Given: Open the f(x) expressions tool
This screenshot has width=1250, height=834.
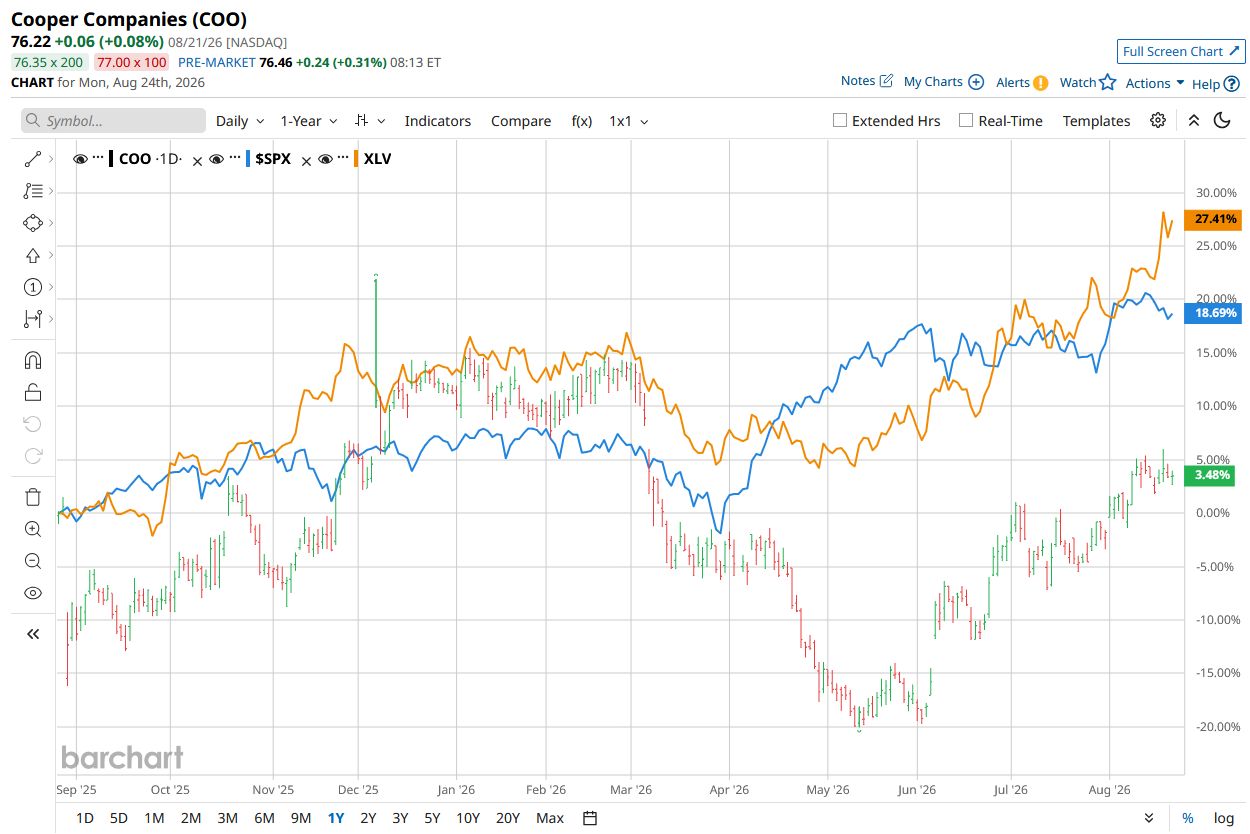Looking at the screenshot, I should [582, 121].
